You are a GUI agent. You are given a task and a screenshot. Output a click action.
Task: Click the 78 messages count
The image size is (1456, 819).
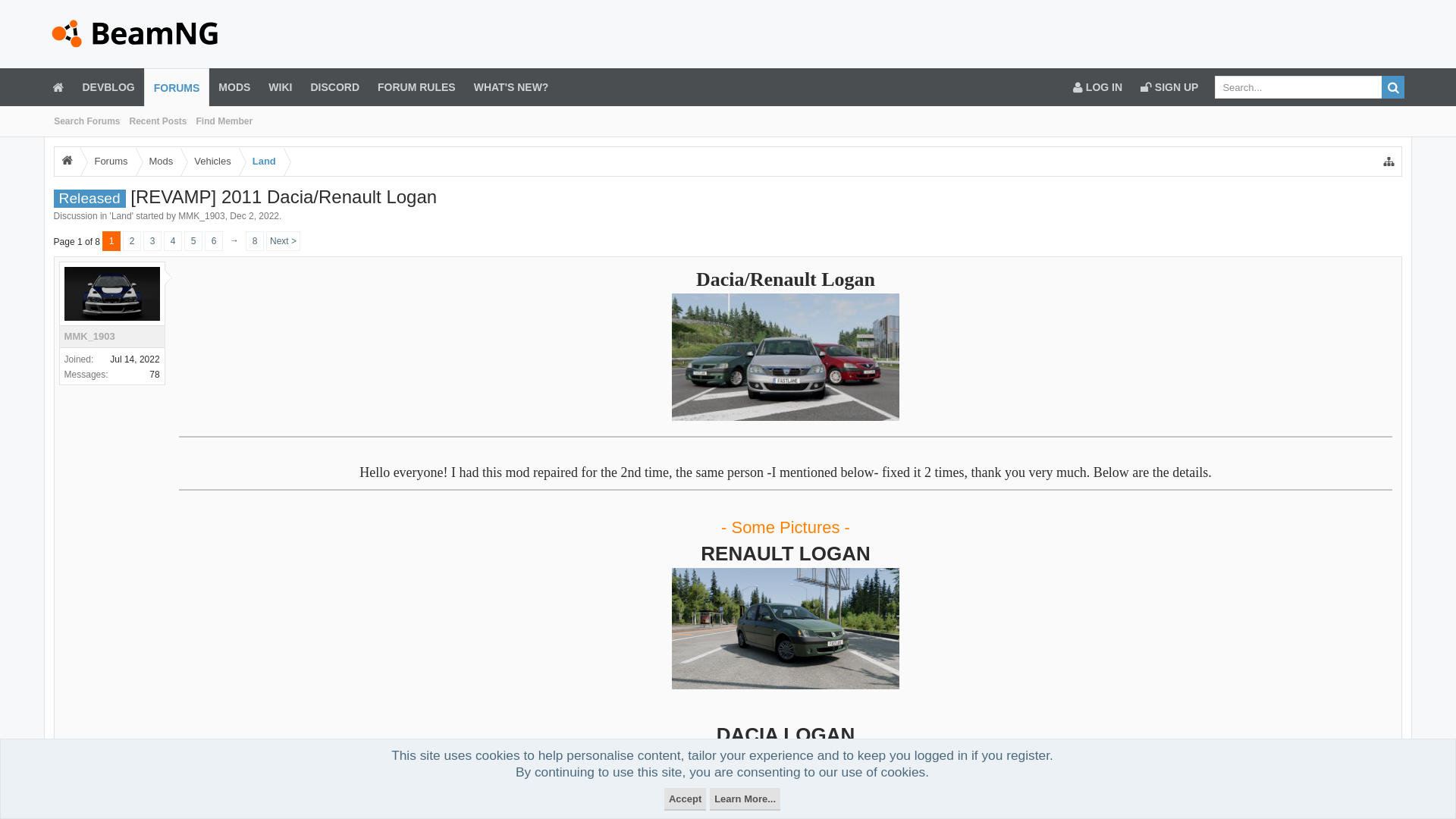point(155,375)
